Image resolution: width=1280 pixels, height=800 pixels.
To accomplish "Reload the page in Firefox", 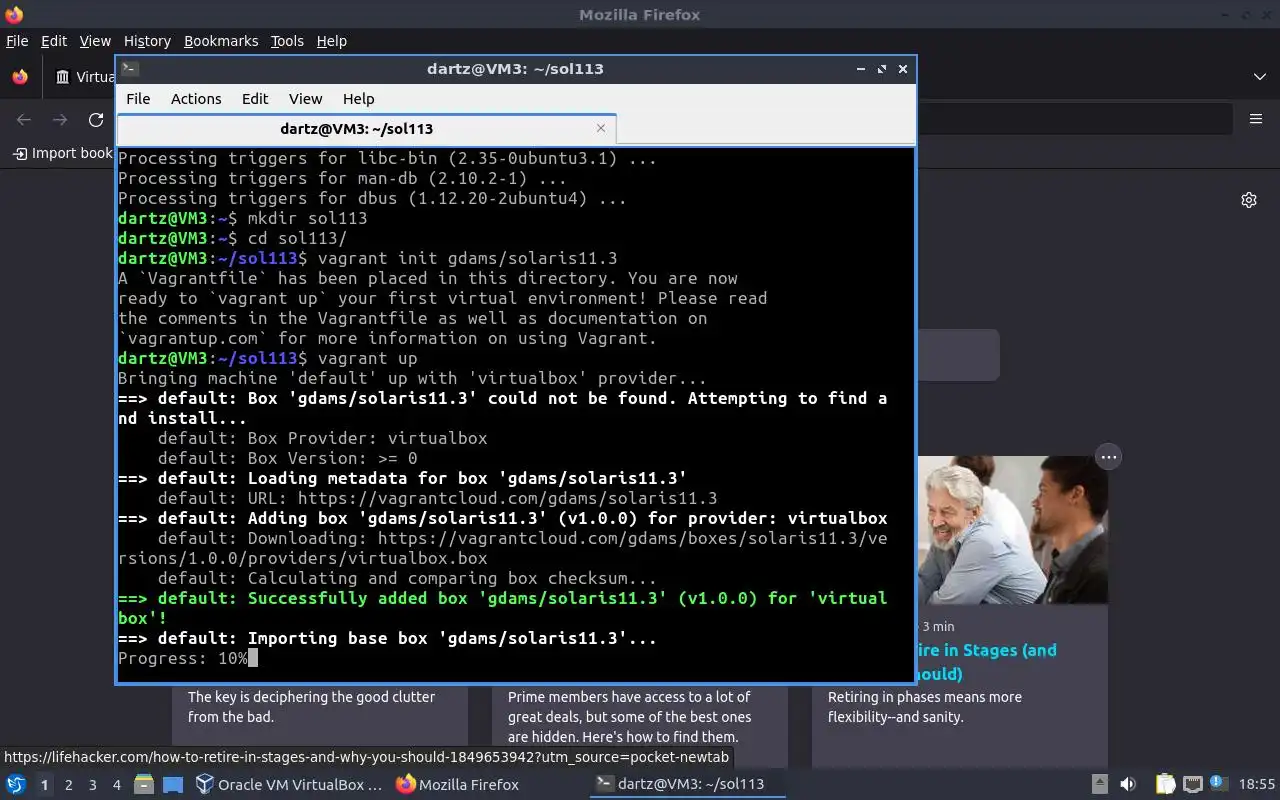I will (96, 120).
